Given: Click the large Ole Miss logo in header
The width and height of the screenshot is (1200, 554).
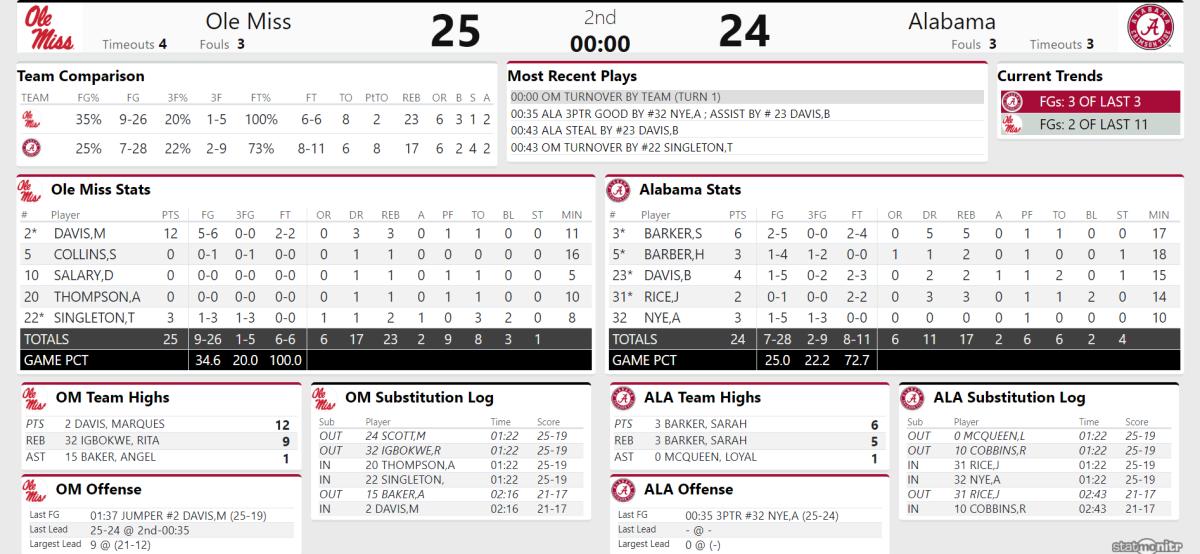Looking at the screenshot, I should click(43, 27).
